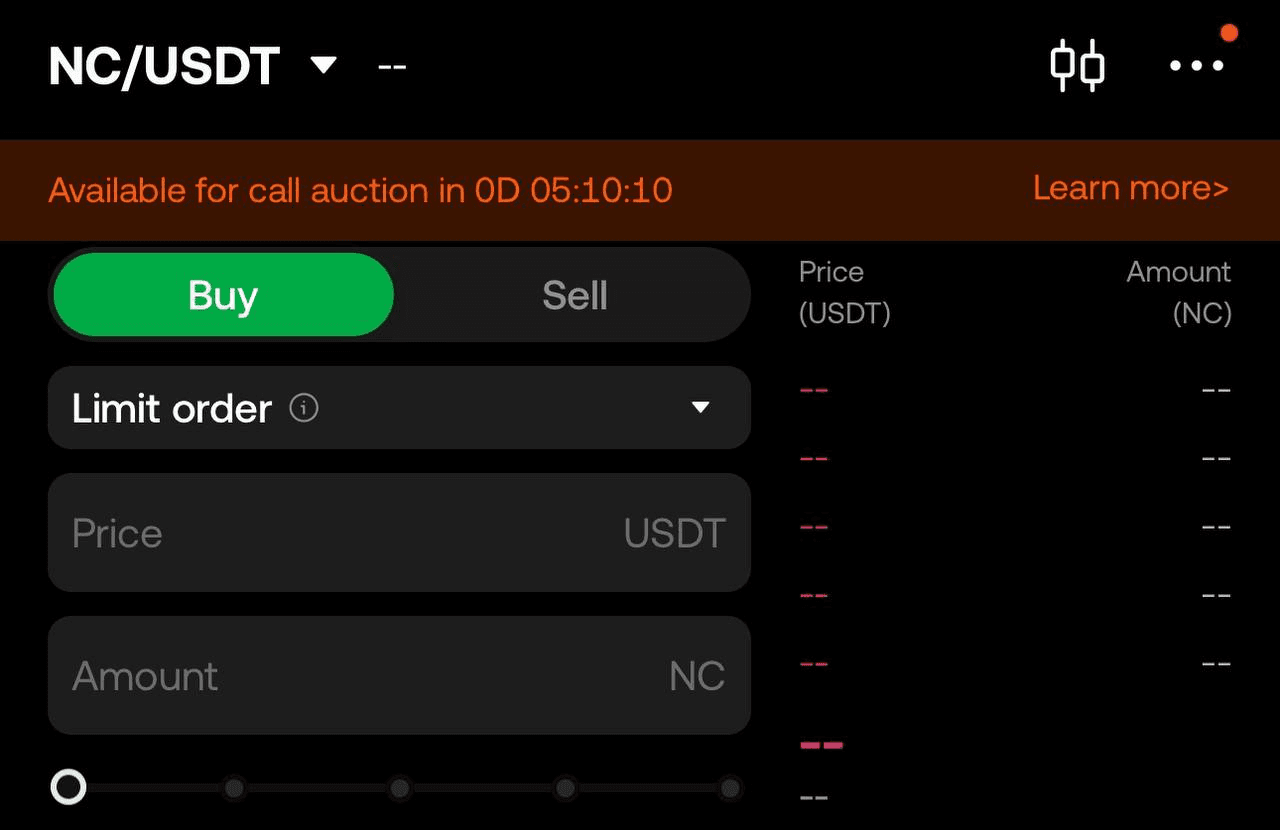Screen dimensions: 1280x830
Task: Expand the NC/USDT pair selector arrow
Action: click(323, 66)
